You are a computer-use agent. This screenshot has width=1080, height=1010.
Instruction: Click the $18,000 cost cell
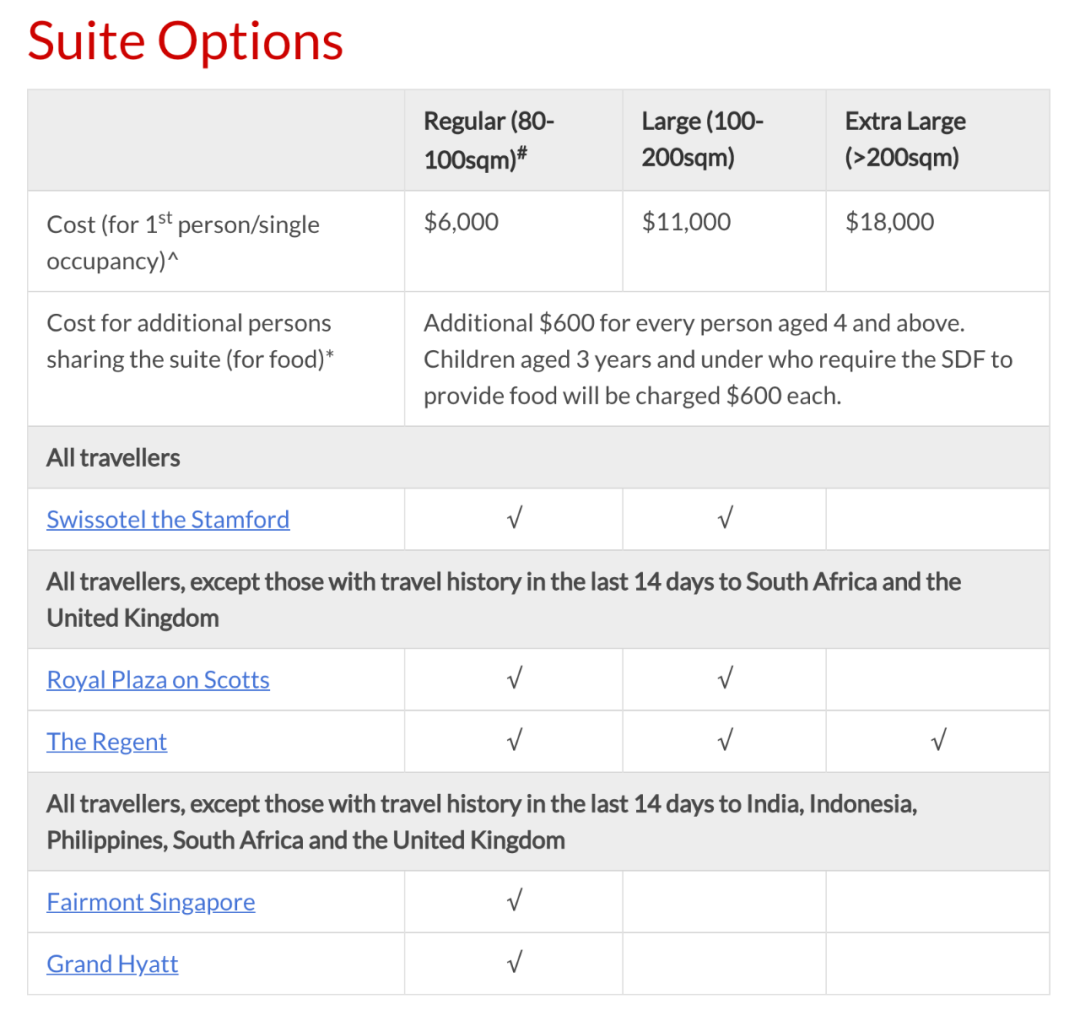pyautogui.click(x=889, y=222)
